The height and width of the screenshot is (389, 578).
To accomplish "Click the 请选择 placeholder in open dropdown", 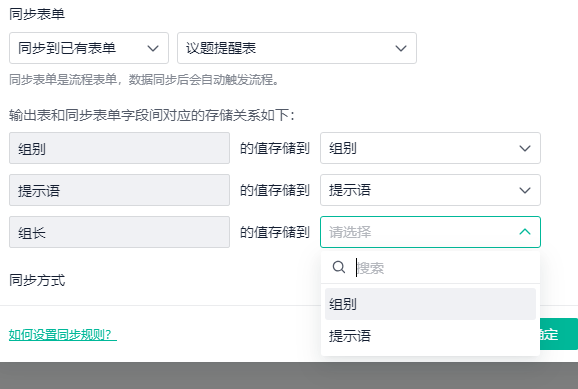I will point(350,232).
